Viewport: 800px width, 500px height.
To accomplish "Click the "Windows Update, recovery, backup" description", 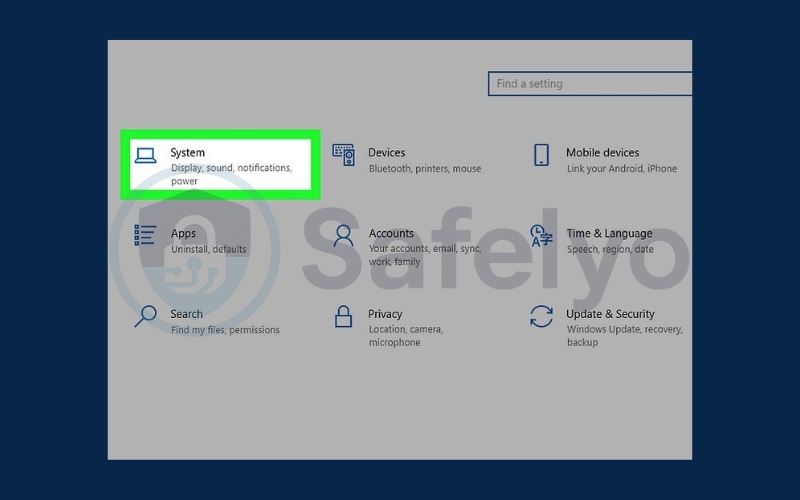I will [624, 336].
